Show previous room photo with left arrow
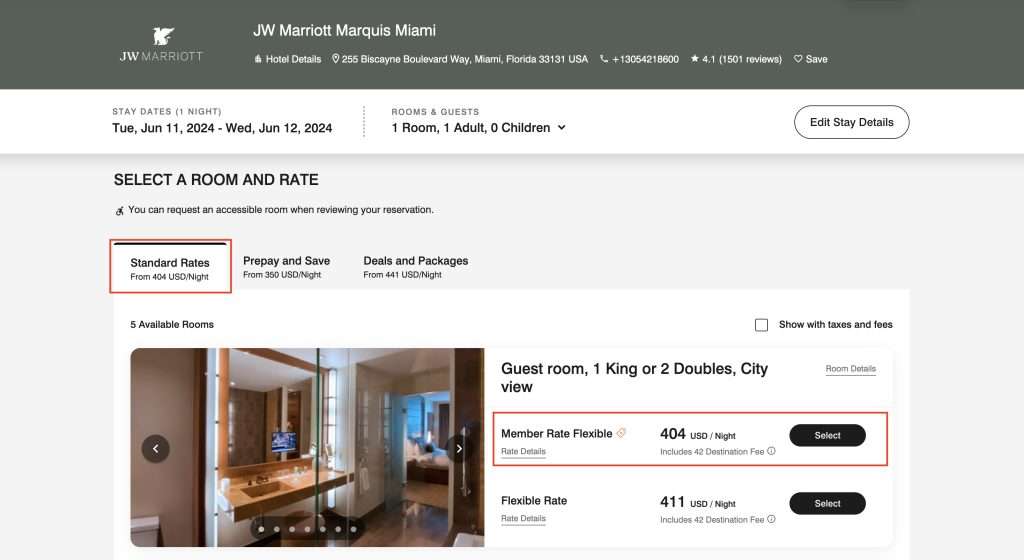 [155, 448]
